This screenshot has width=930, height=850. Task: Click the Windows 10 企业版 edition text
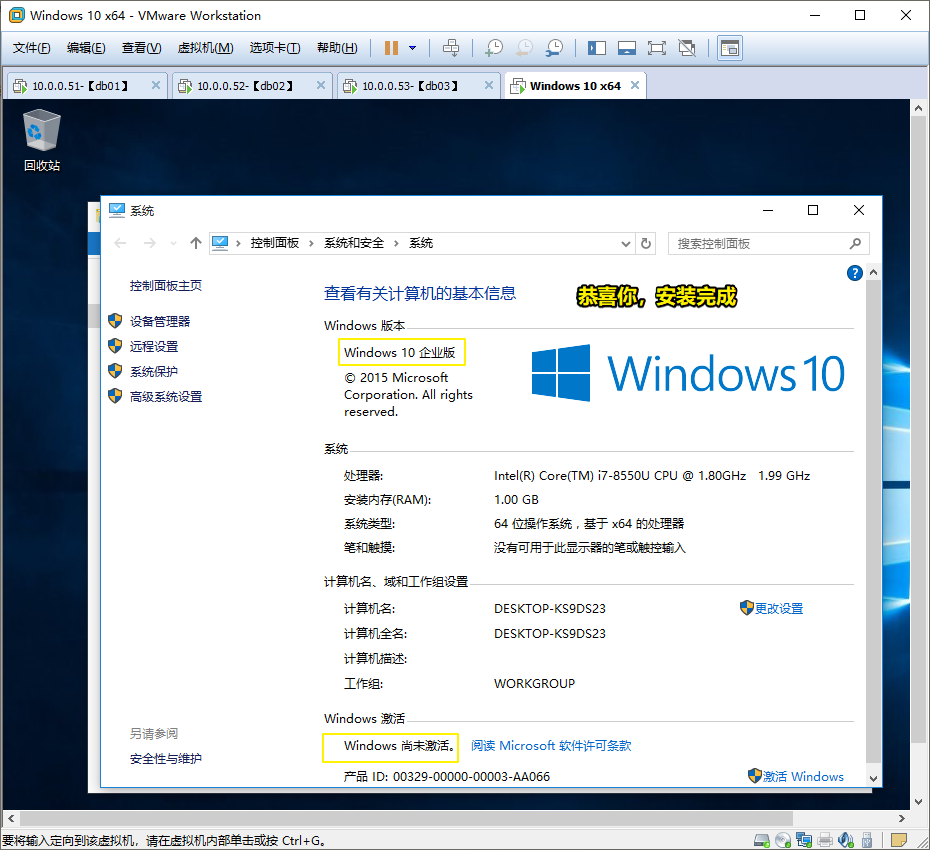point(400,352)
